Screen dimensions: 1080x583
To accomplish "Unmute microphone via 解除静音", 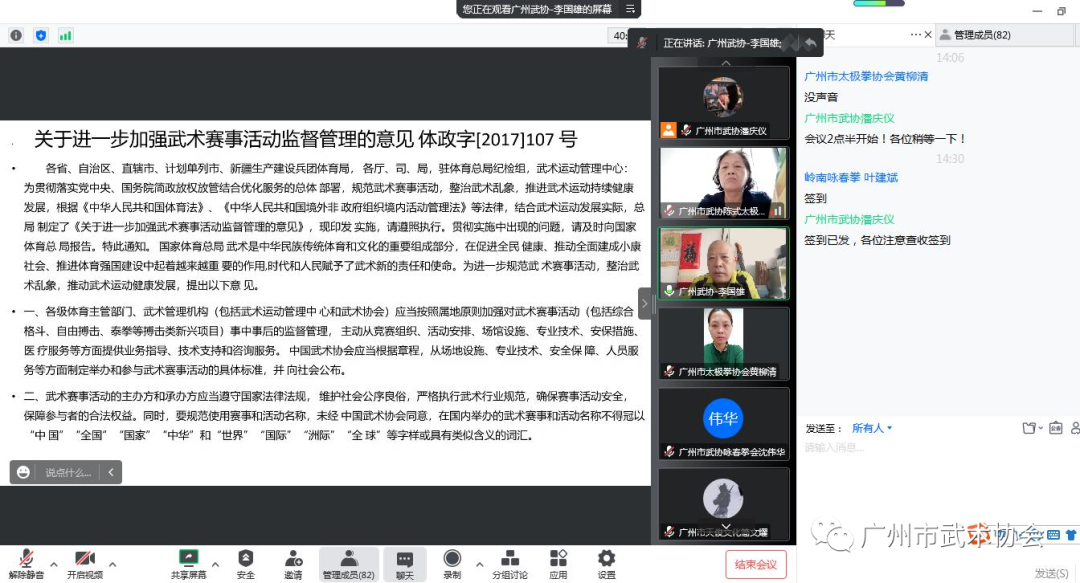I will 26,564.
